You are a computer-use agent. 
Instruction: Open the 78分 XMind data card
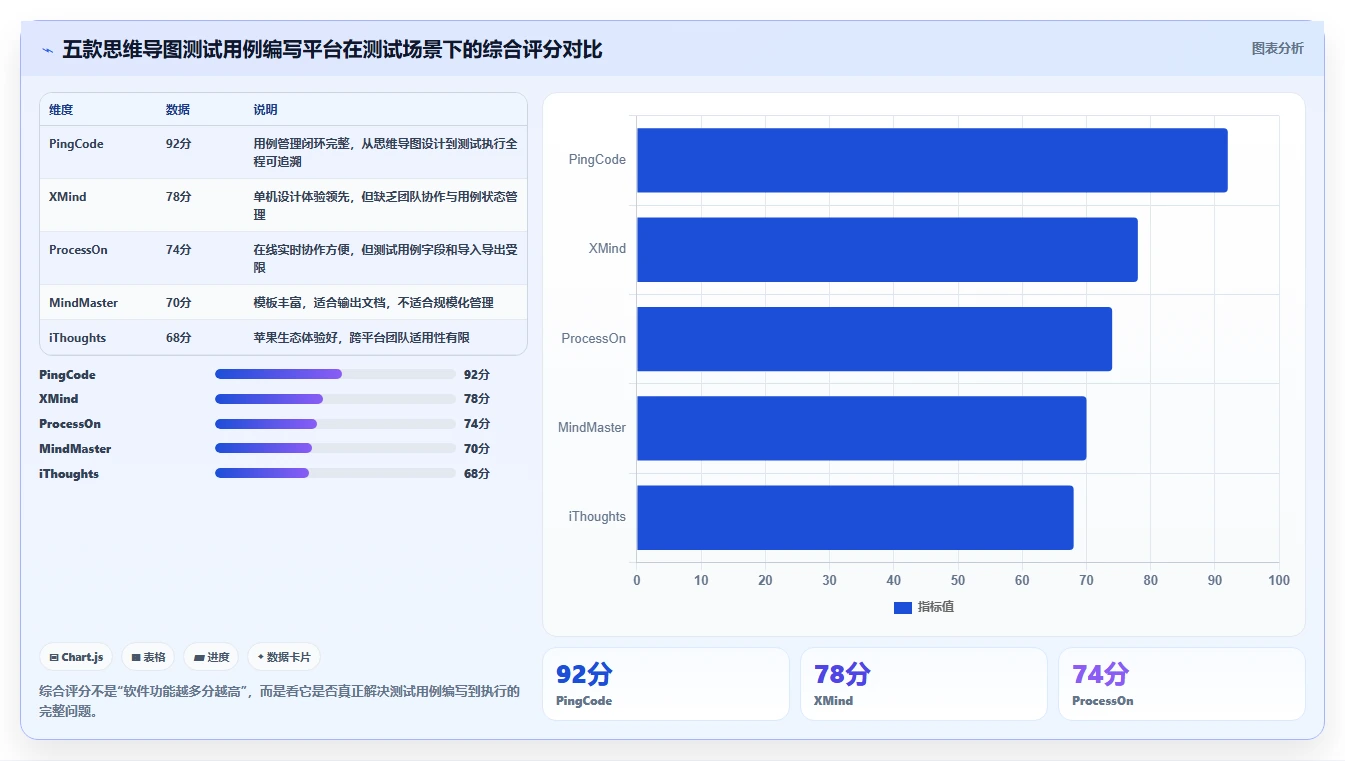tap(924, 684)
